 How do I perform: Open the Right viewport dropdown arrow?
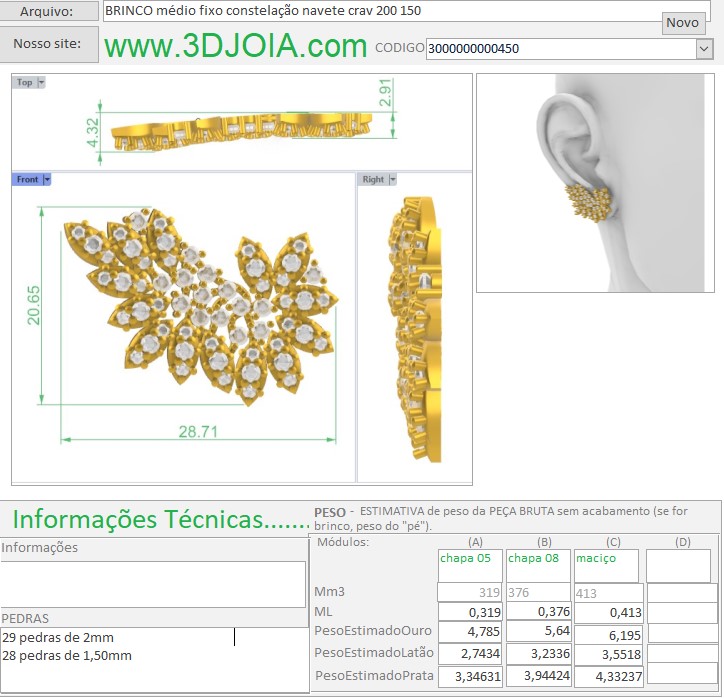392,179
